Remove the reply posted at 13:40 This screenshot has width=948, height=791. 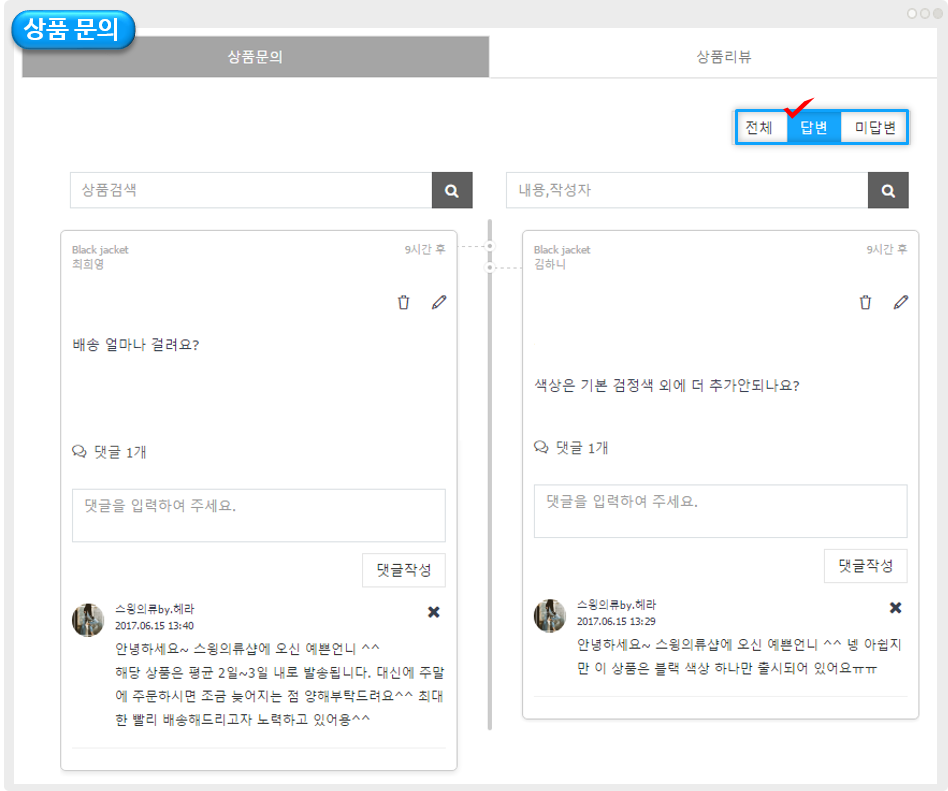click(x=434, y=612)
